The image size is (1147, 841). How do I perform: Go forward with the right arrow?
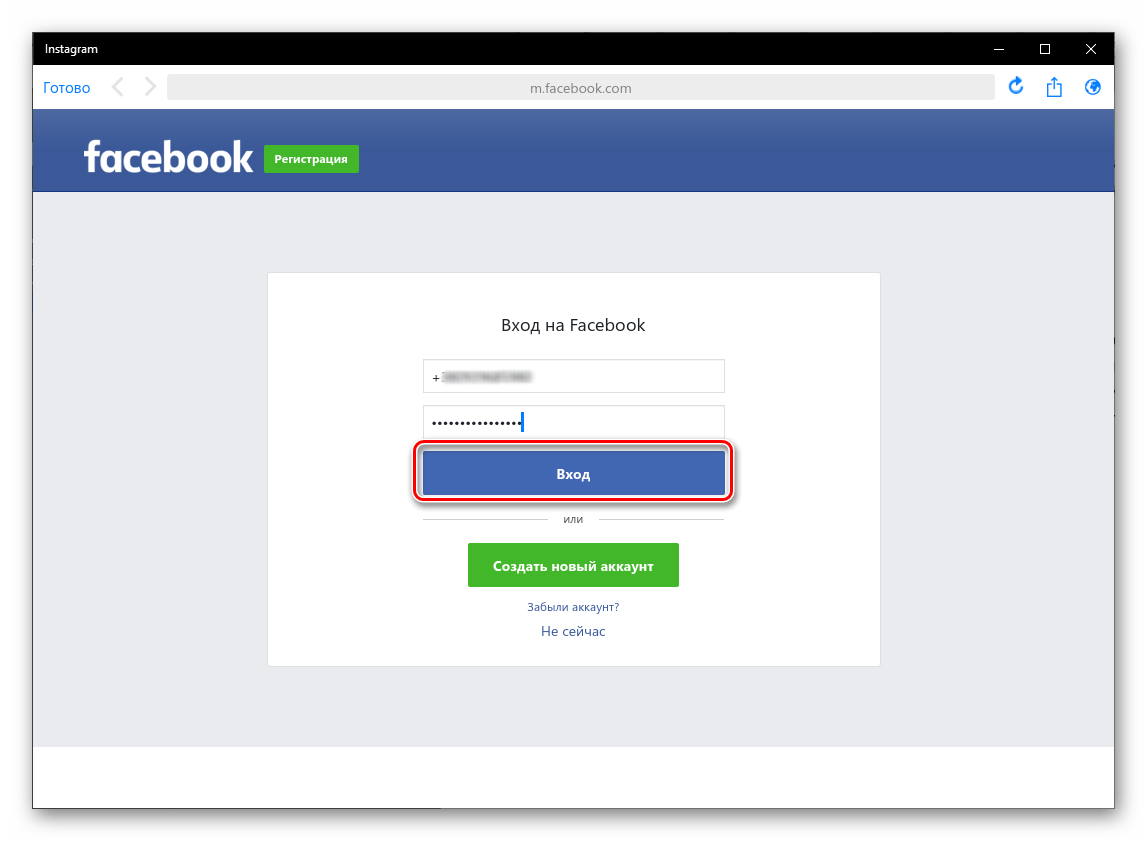[x=150, y=87]
